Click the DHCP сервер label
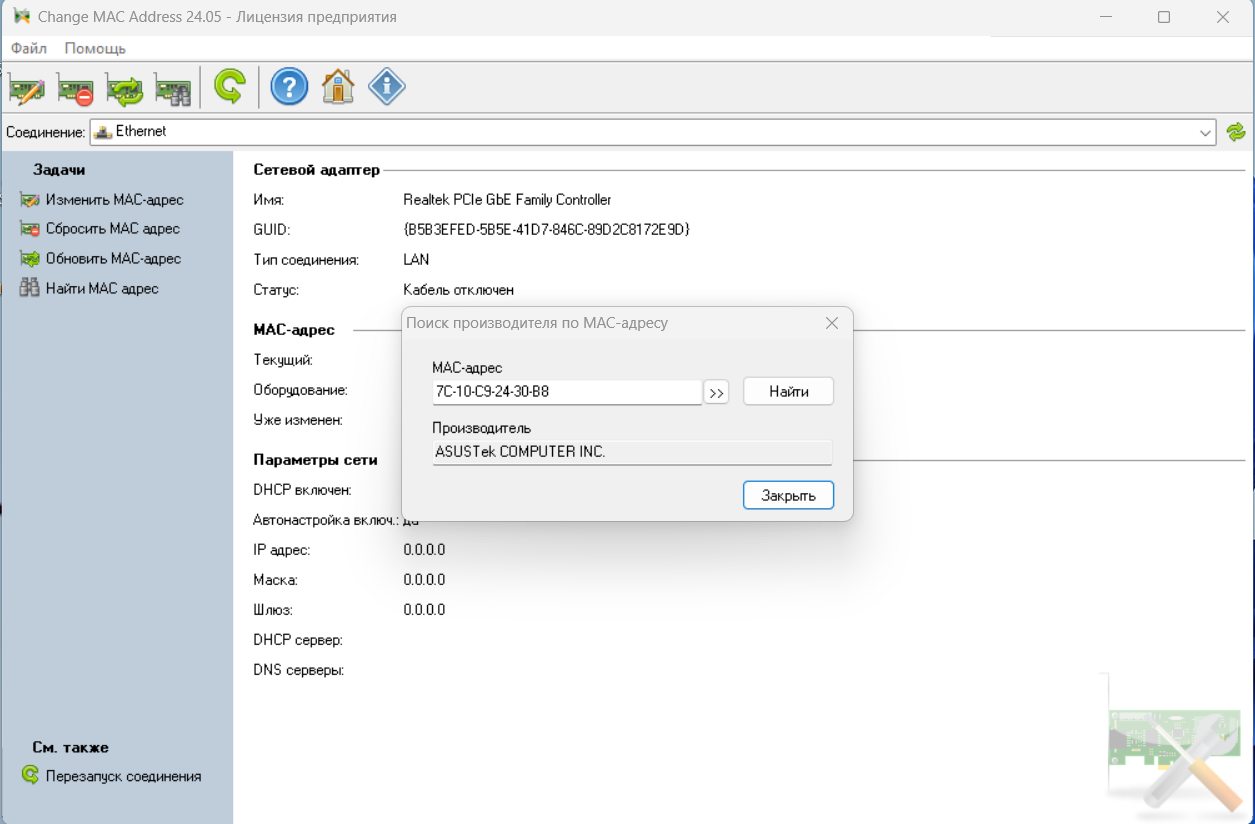 pos(298,640)
